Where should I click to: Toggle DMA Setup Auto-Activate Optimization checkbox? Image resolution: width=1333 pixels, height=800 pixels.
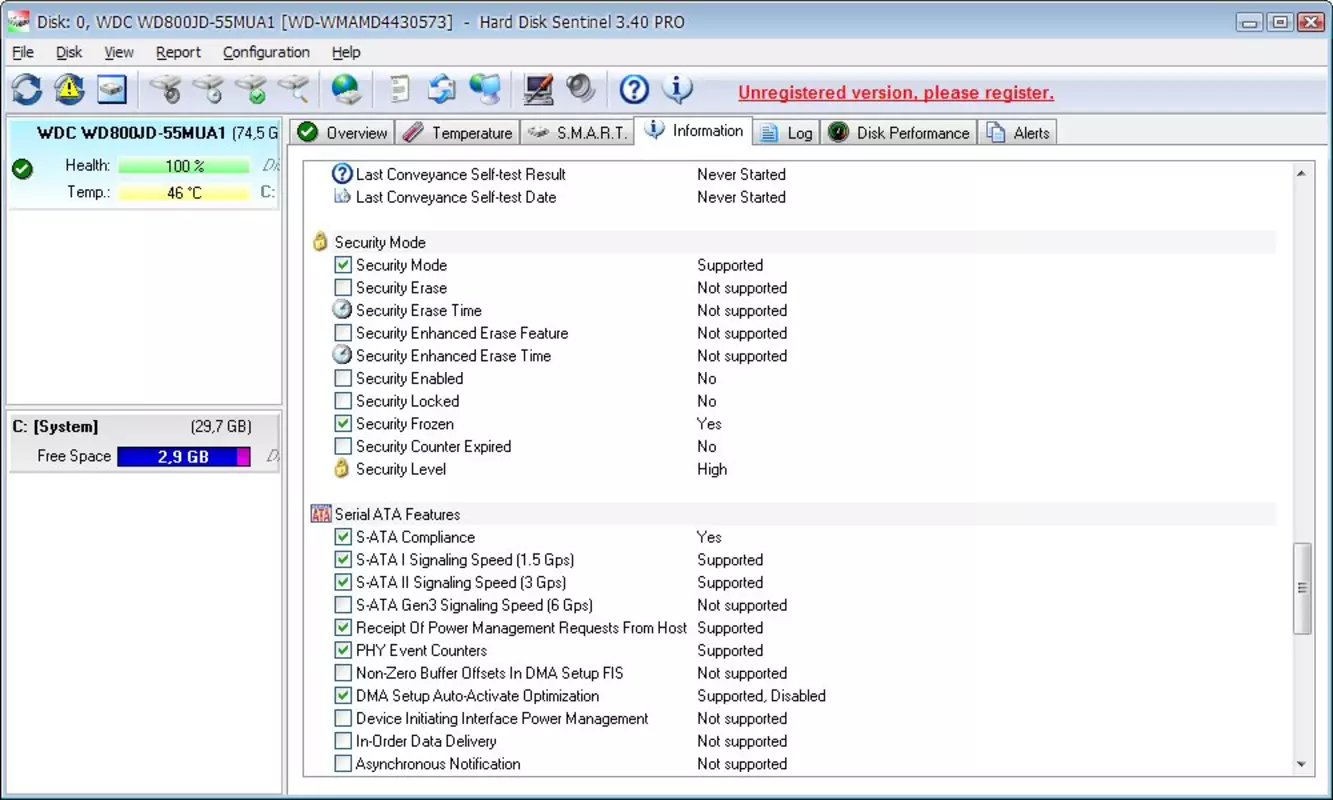(343, 696)
